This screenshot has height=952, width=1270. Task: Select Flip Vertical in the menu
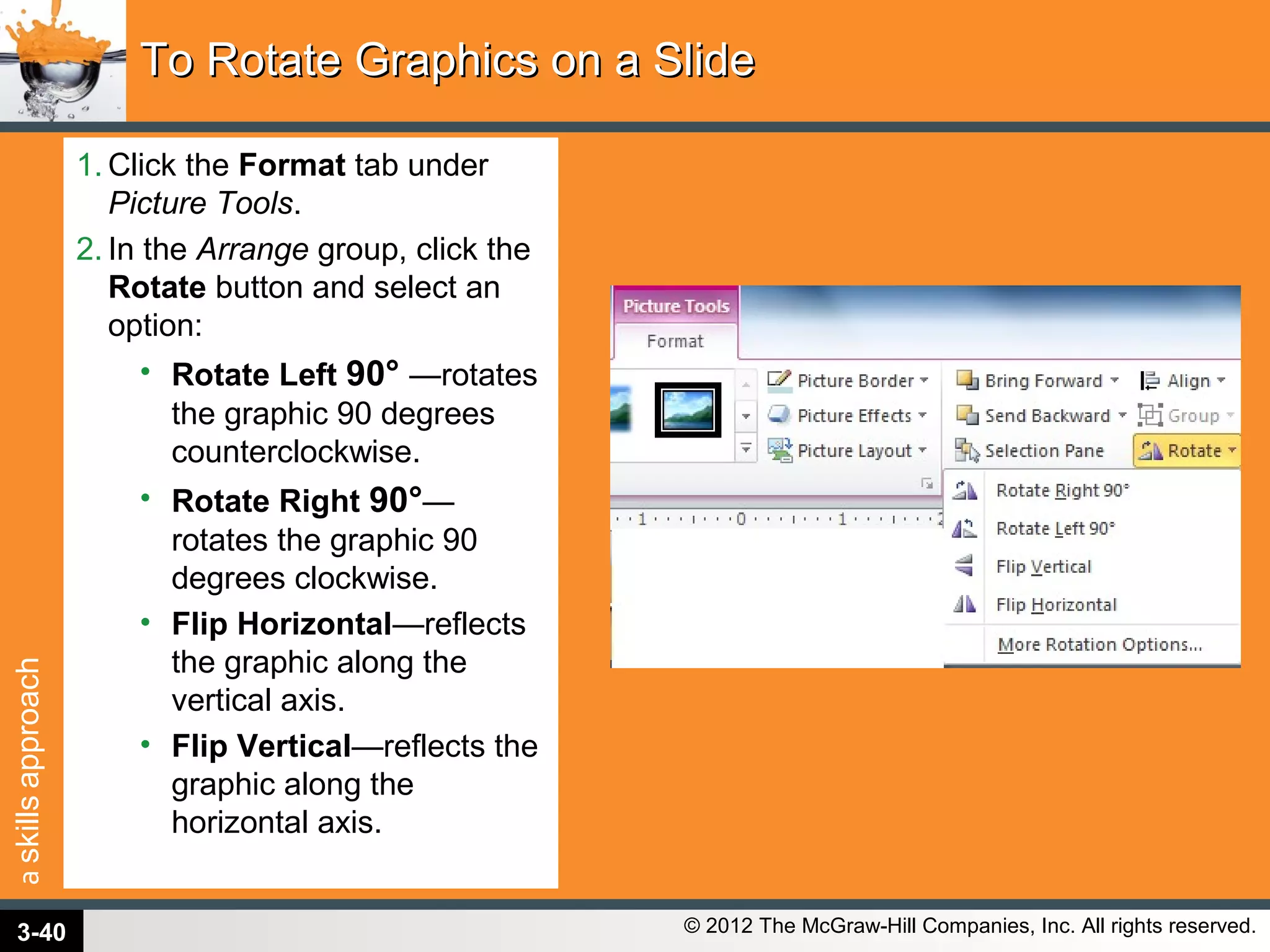(1043, 566)
